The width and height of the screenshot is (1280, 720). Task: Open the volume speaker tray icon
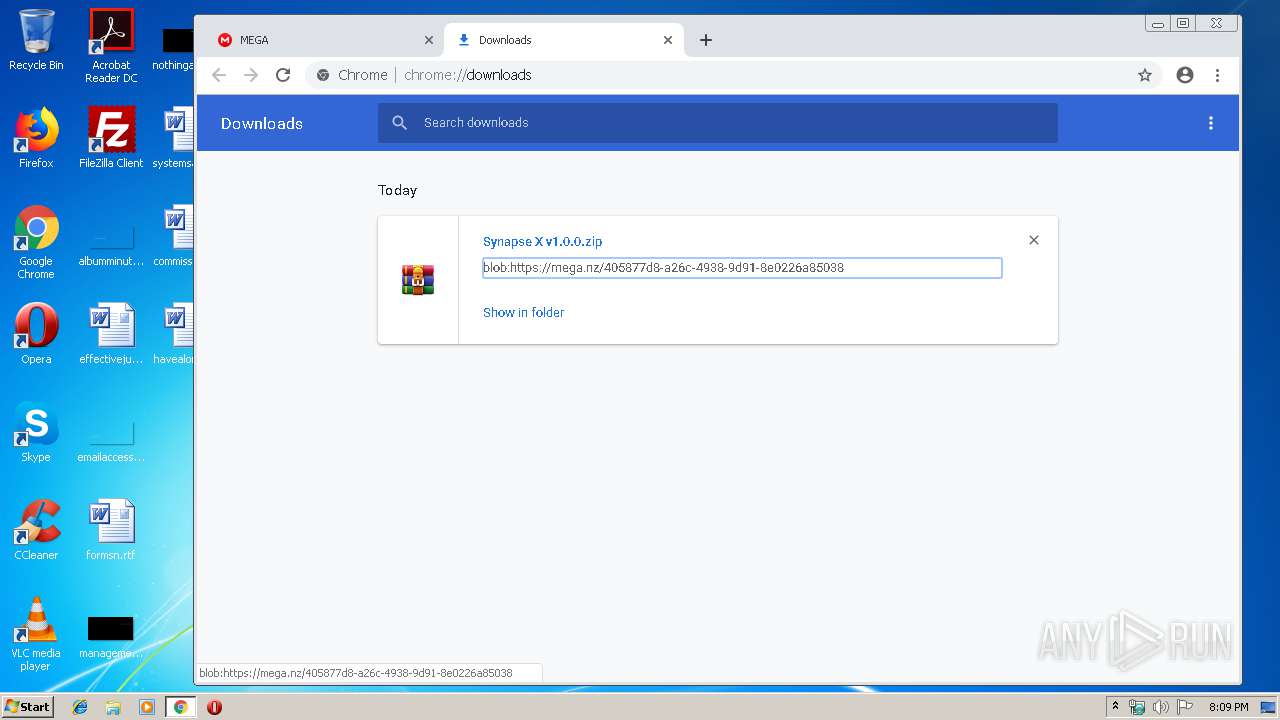[x=1160, y=707]
